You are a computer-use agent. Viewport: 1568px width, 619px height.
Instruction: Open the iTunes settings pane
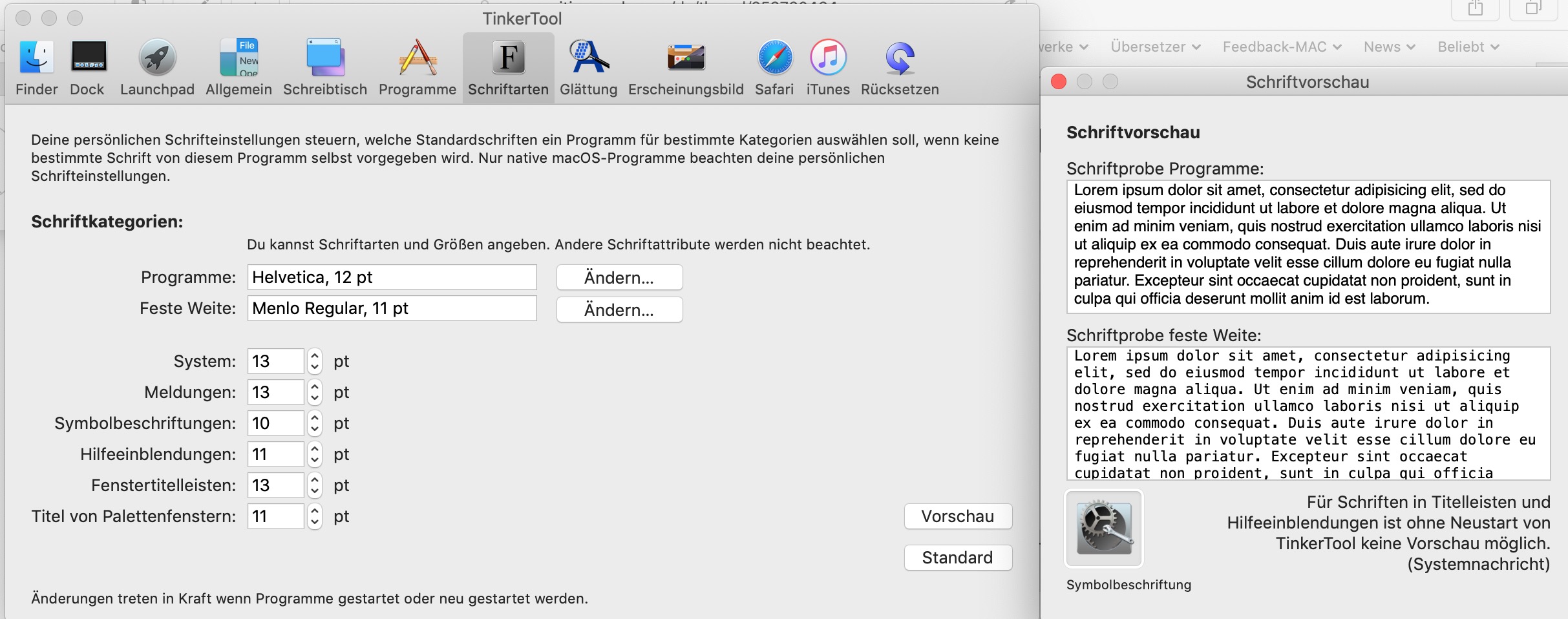point(828,68)
